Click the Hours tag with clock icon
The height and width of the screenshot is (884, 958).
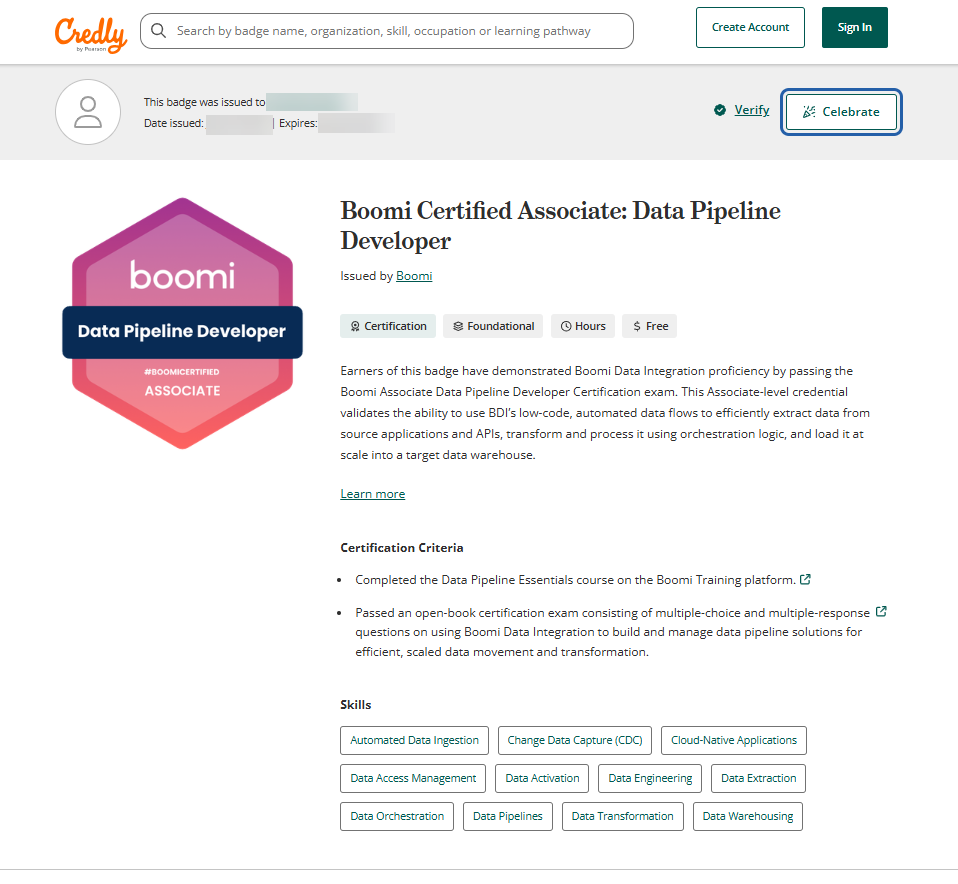point(583,326)
